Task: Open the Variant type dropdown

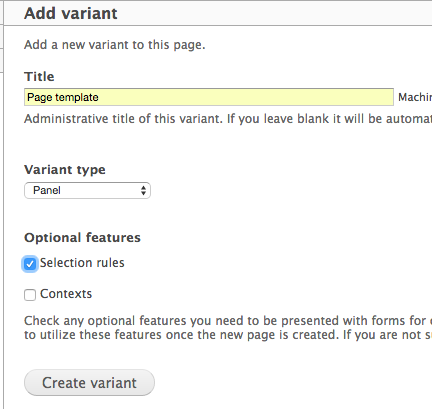Action: pos(87,190)
